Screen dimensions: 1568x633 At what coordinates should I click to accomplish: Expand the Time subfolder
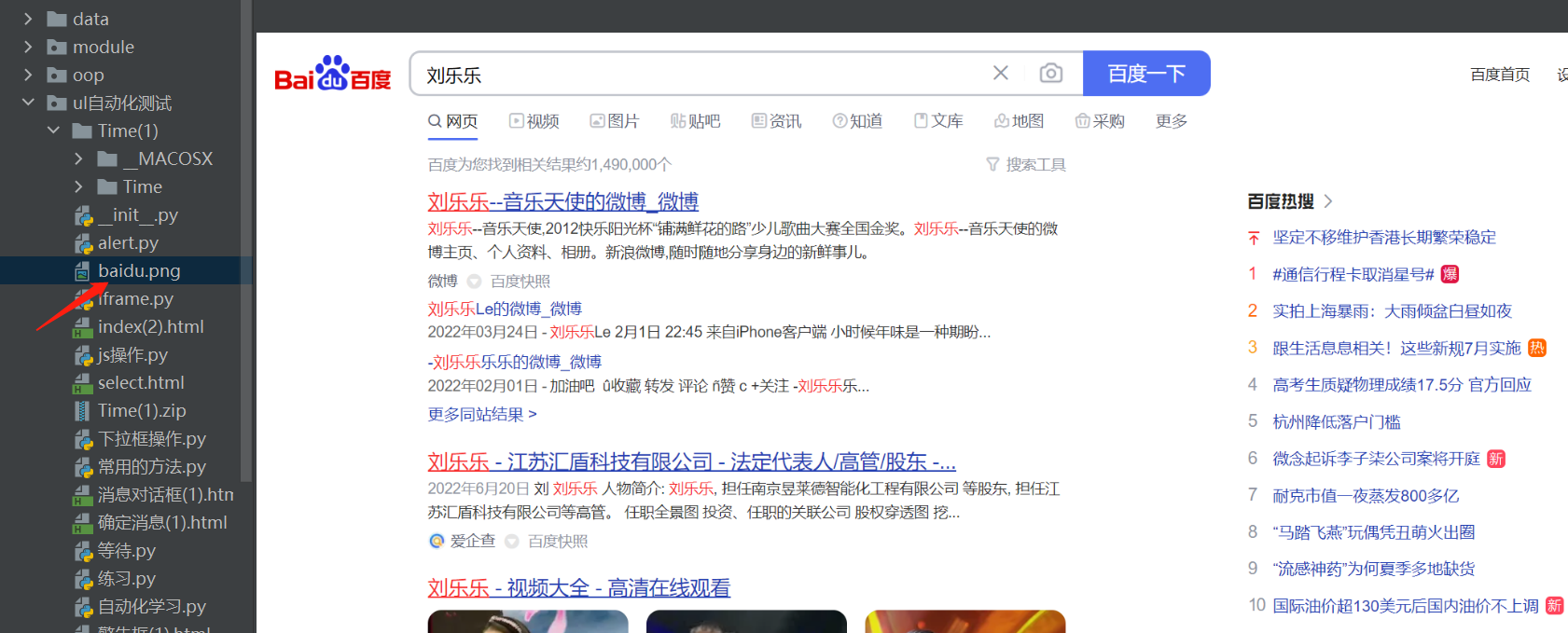(x=78, y=186)
